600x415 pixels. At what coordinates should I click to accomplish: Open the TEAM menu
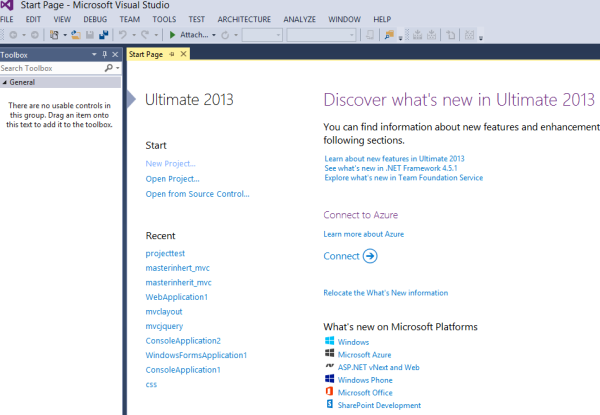coord(130,20)
